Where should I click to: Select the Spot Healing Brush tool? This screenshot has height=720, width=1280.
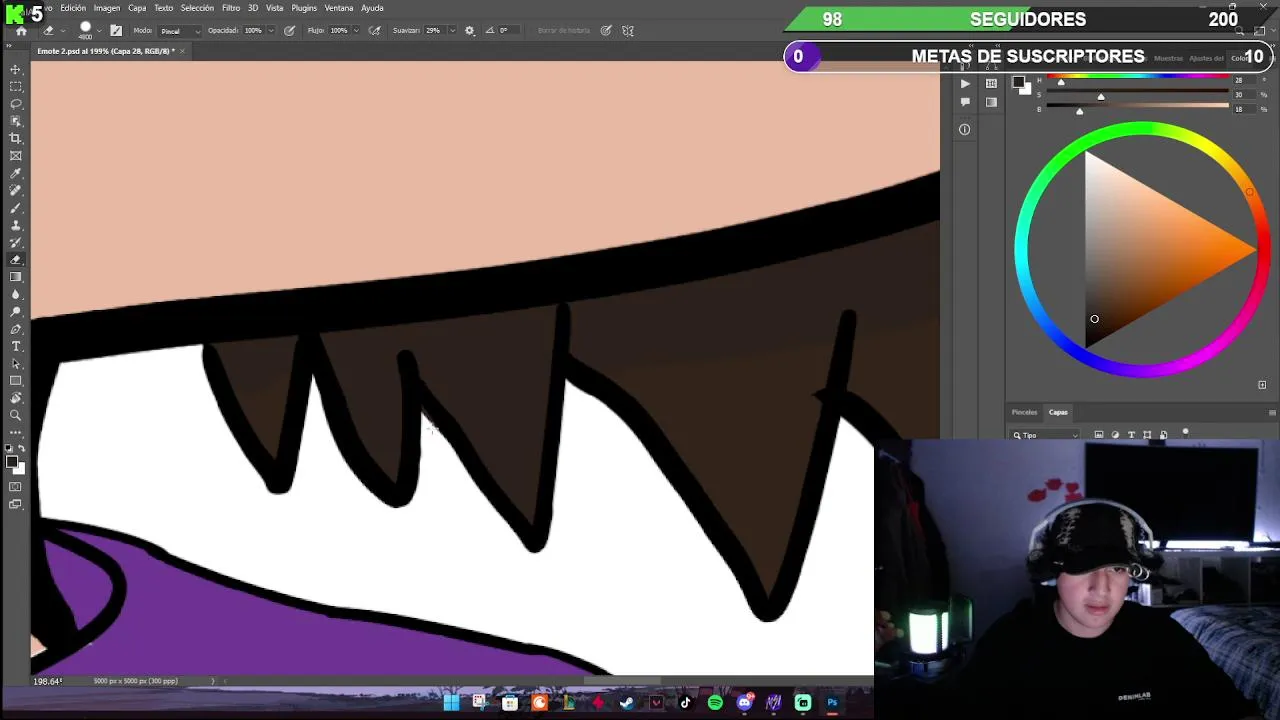click(x=16, y=190)
